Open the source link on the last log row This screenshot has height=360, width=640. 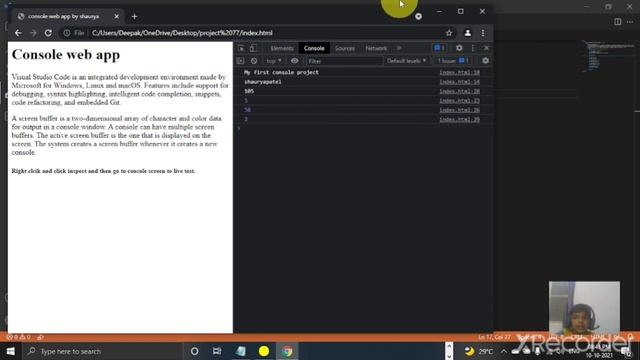pos(459,119)
